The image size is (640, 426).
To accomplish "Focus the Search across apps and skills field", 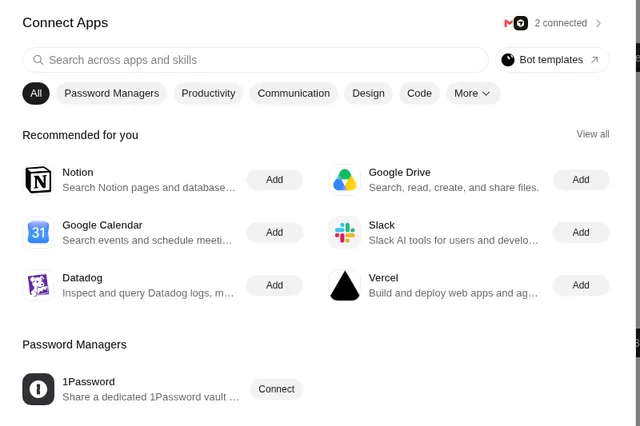I will coord(256,60).
